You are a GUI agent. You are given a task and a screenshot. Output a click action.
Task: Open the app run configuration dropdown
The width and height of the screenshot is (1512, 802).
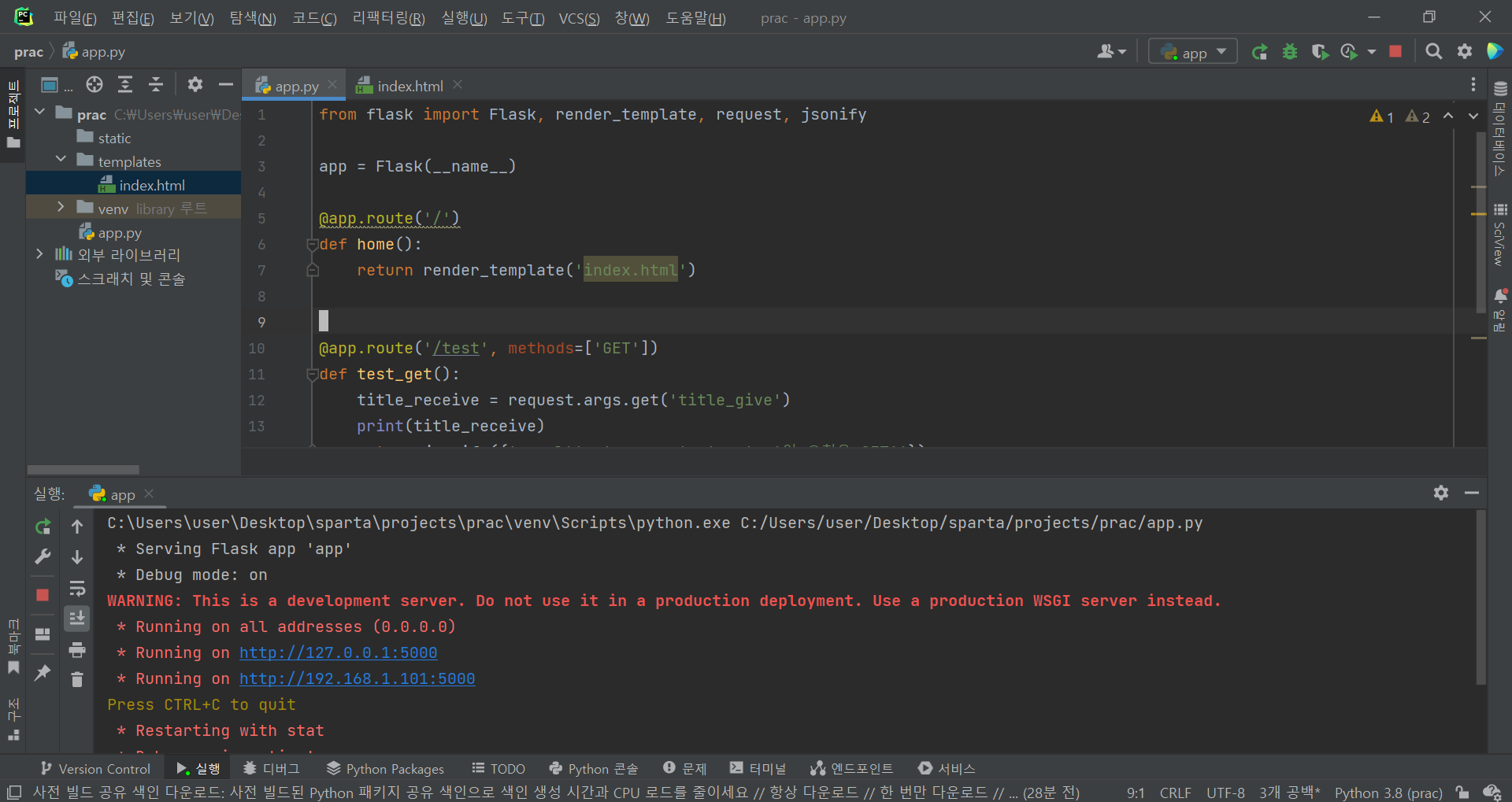(1193, 52)
